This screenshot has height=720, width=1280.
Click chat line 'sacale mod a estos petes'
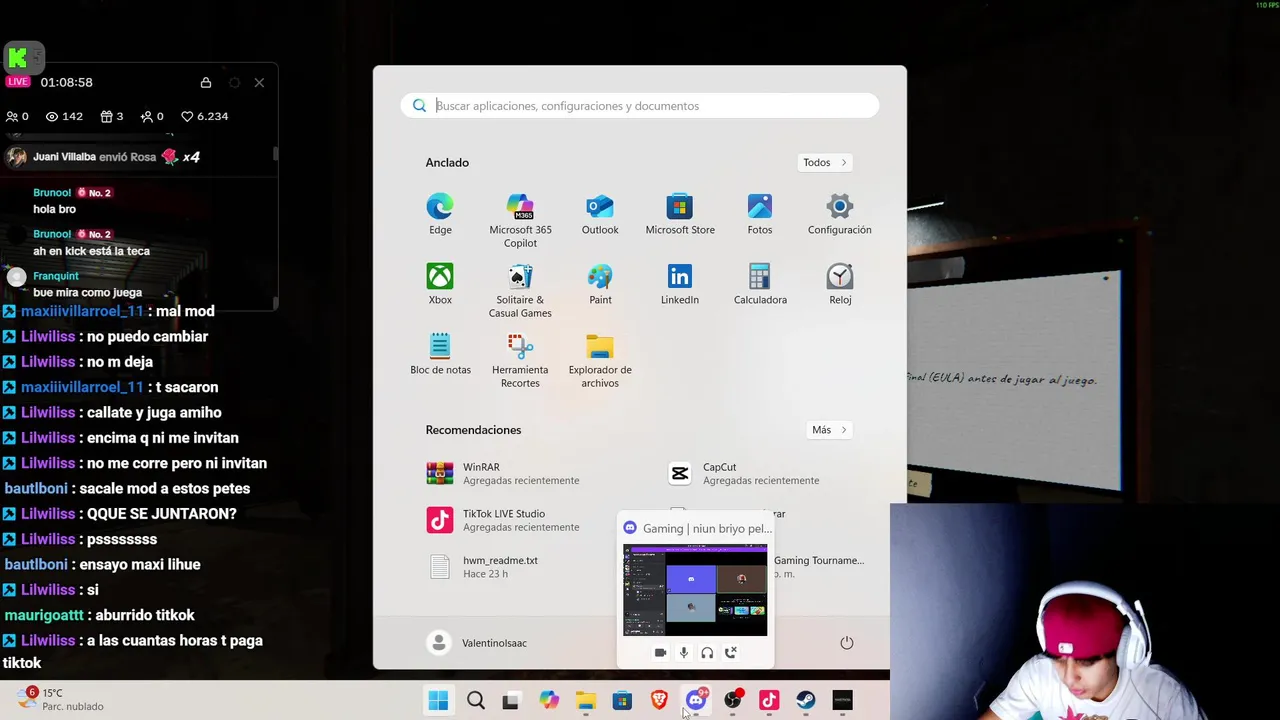pyautogui.click(x=164, y=488)
